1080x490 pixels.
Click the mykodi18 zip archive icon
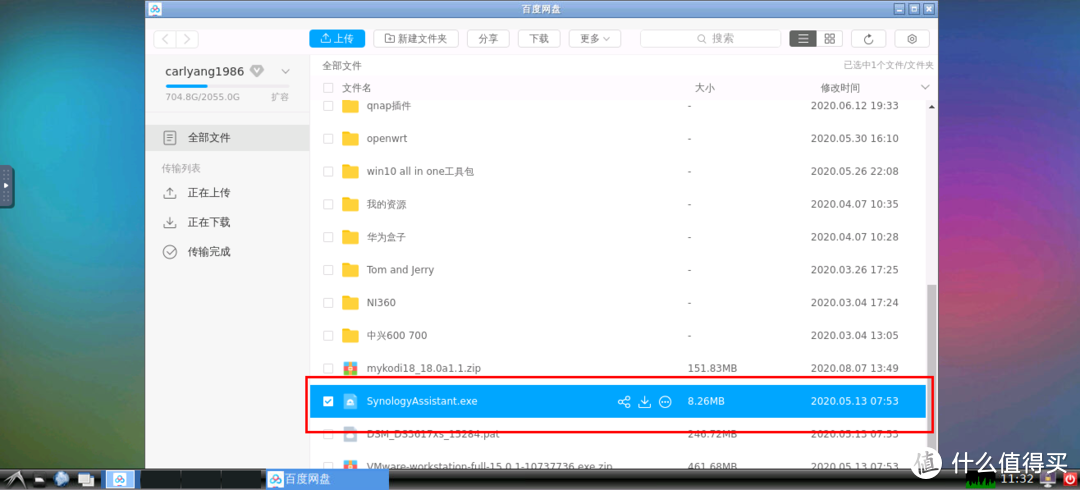351,369
